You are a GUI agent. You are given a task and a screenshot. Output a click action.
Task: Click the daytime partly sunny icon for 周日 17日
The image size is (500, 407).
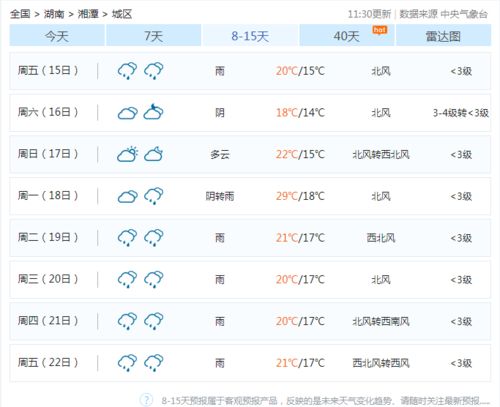point(127,154)
